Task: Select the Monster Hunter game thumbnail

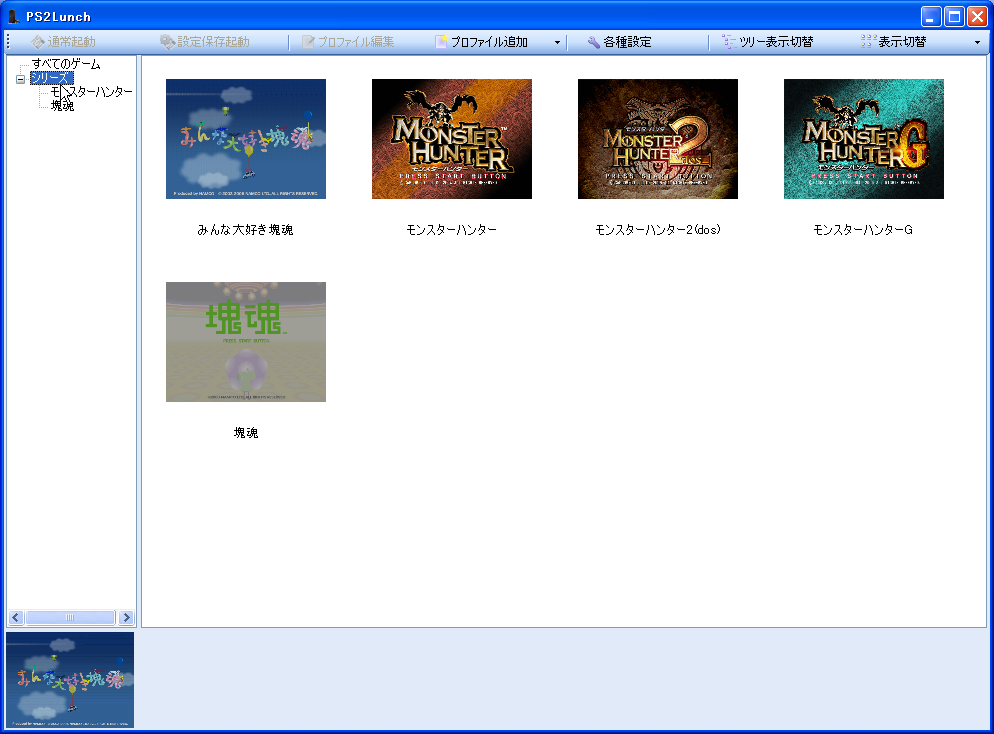Action: tap(452, 139)
